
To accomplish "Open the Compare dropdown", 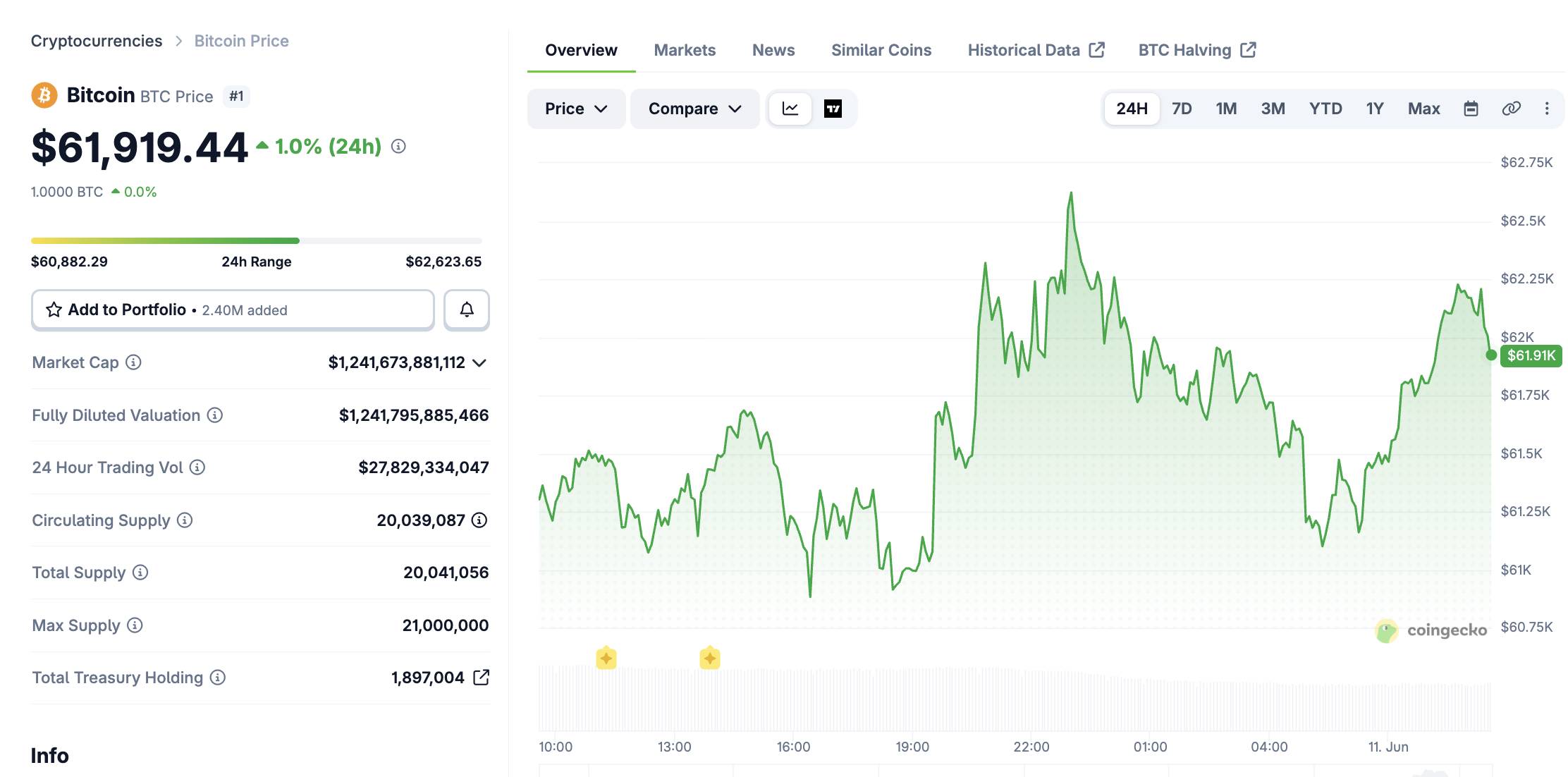I will click(x=694, y=109).
